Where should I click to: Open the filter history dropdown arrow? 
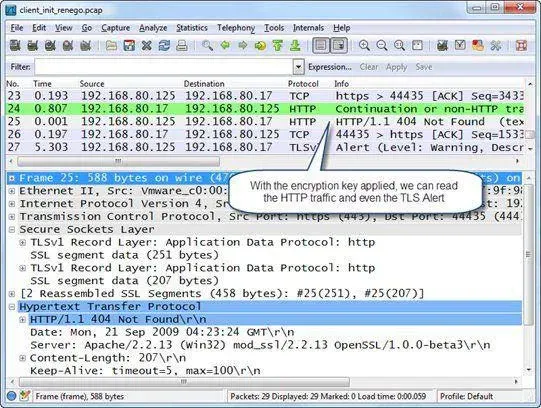click(299, 67)
